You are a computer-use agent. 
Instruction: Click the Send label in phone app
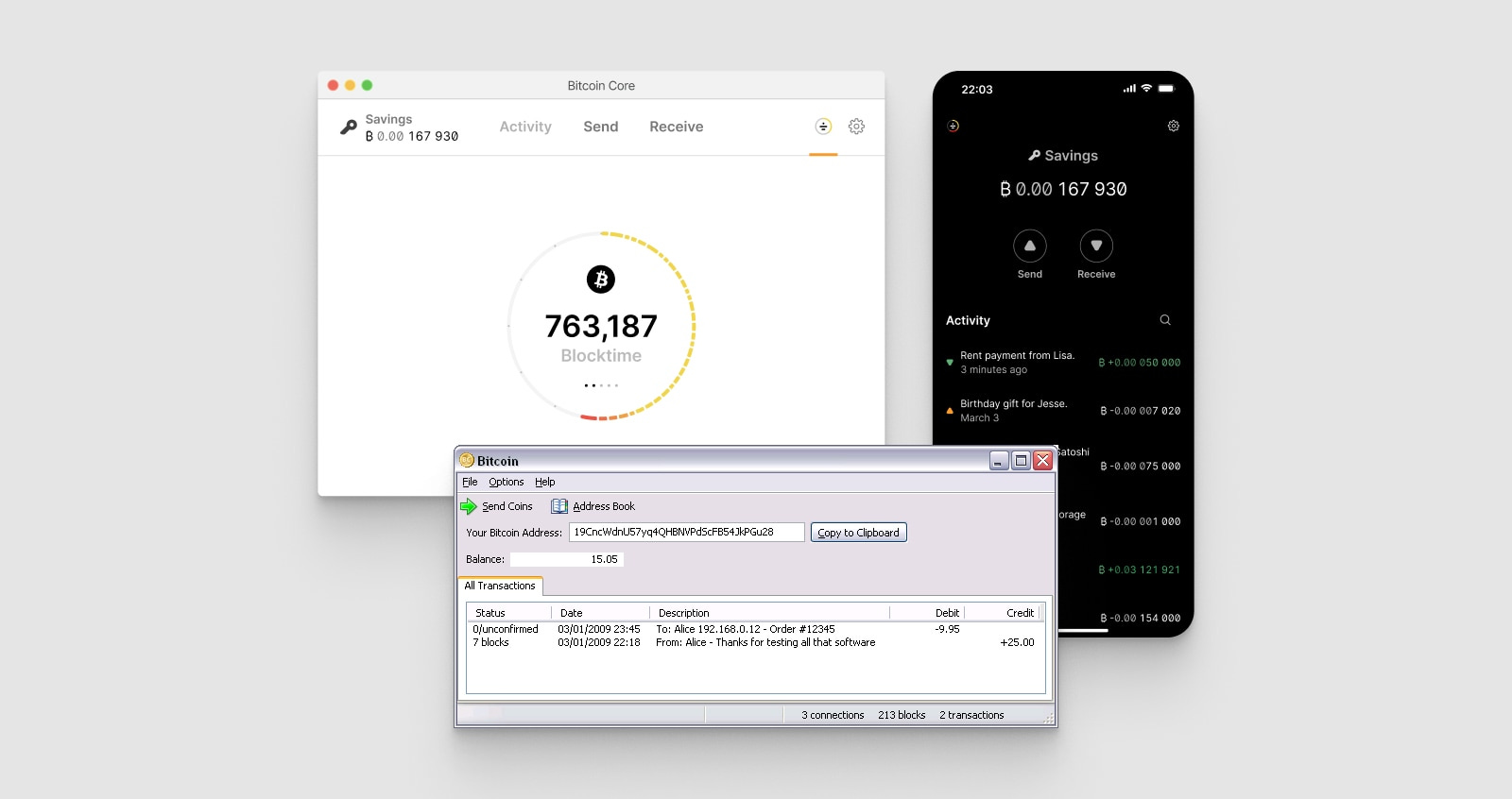1030,274
